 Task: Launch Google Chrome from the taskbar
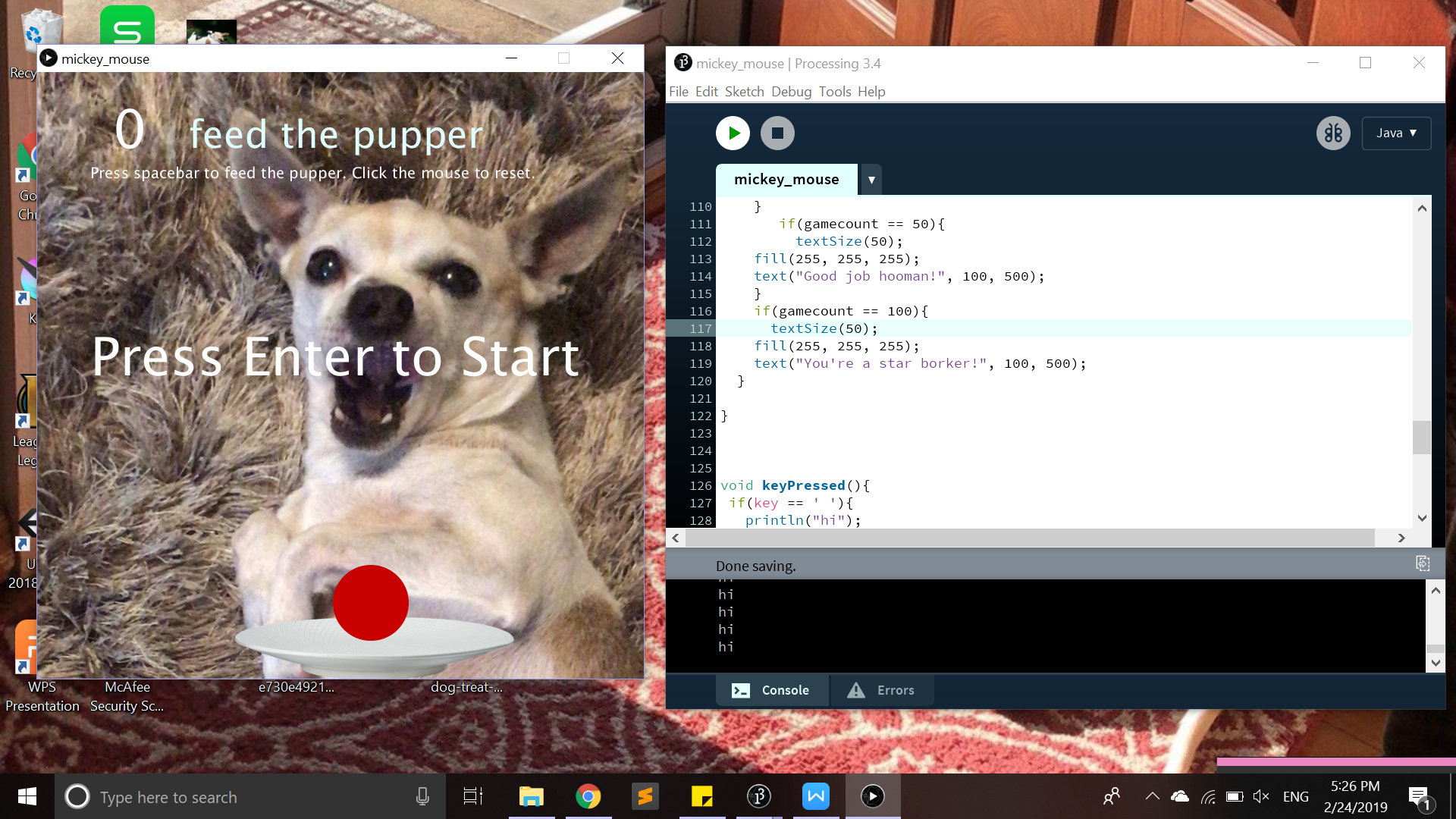point(588,796)
